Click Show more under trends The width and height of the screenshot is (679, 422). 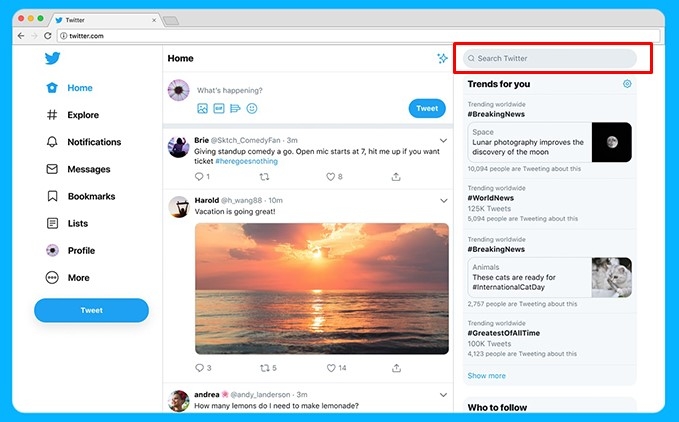pyautogui.click(x=486, y=376)
